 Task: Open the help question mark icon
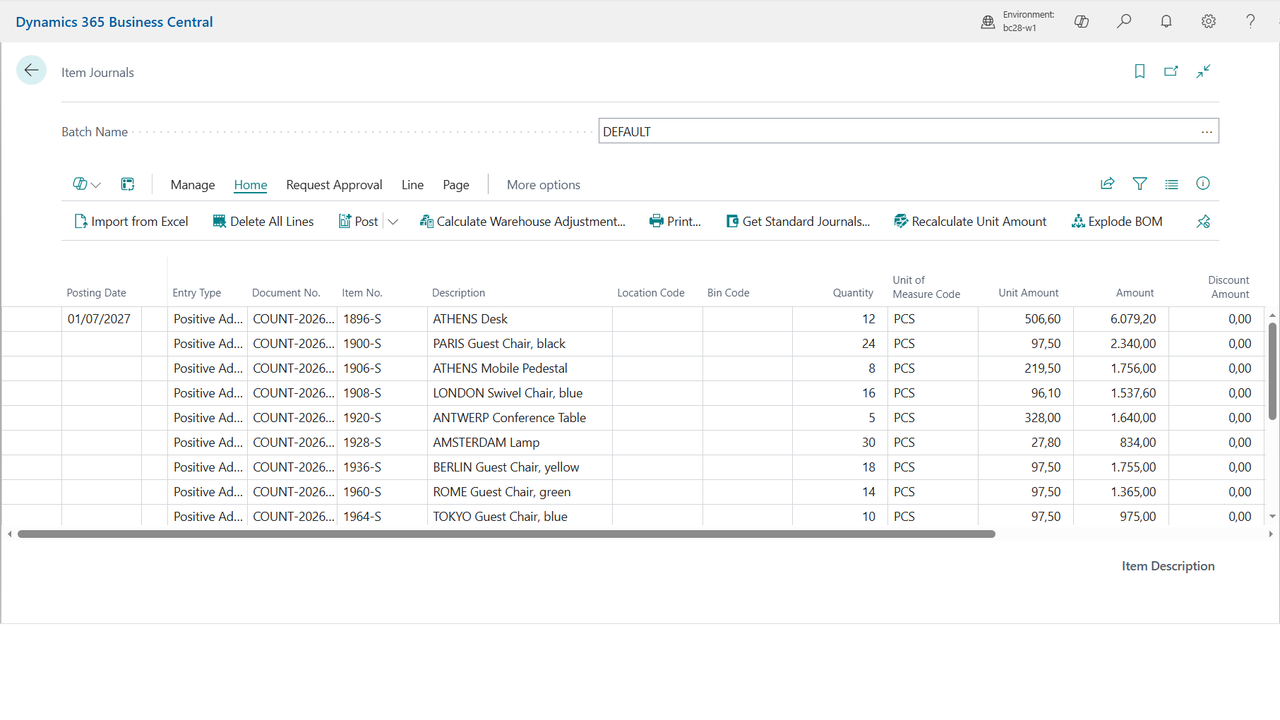pos(1250,21)
